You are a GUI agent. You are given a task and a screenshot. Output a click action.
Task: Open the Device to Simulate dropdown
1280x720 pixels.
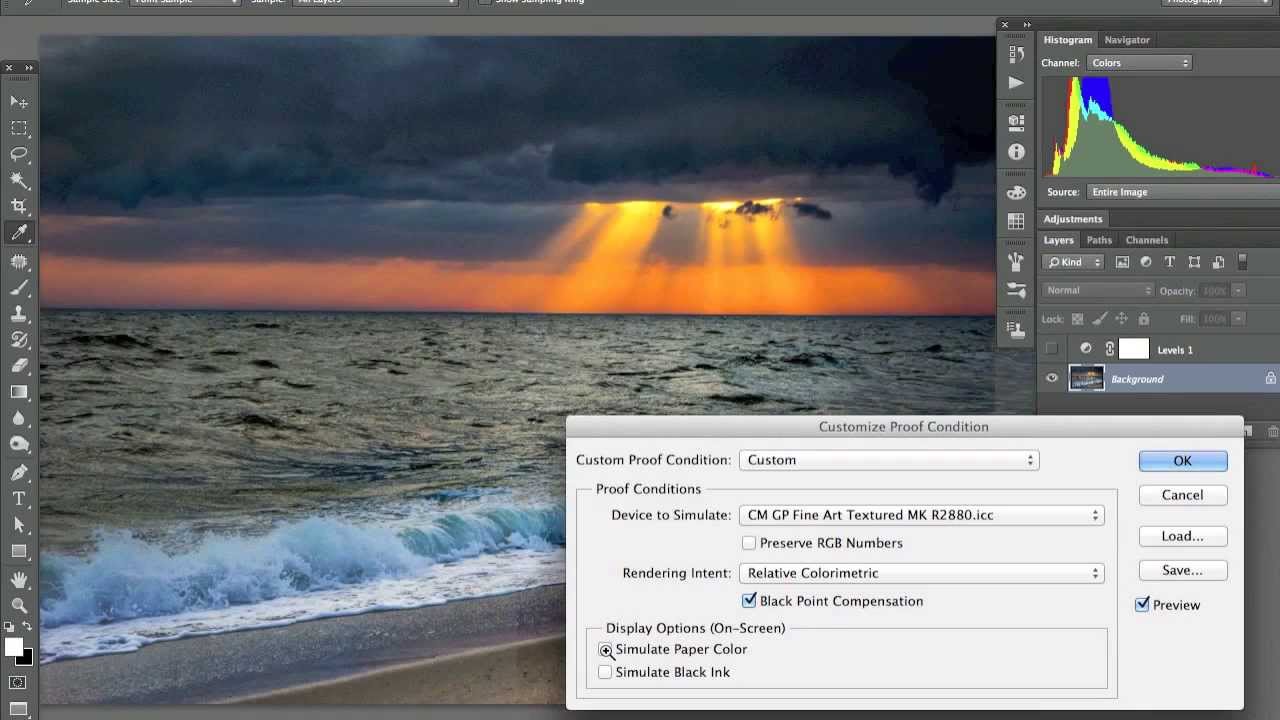[921, 515]
